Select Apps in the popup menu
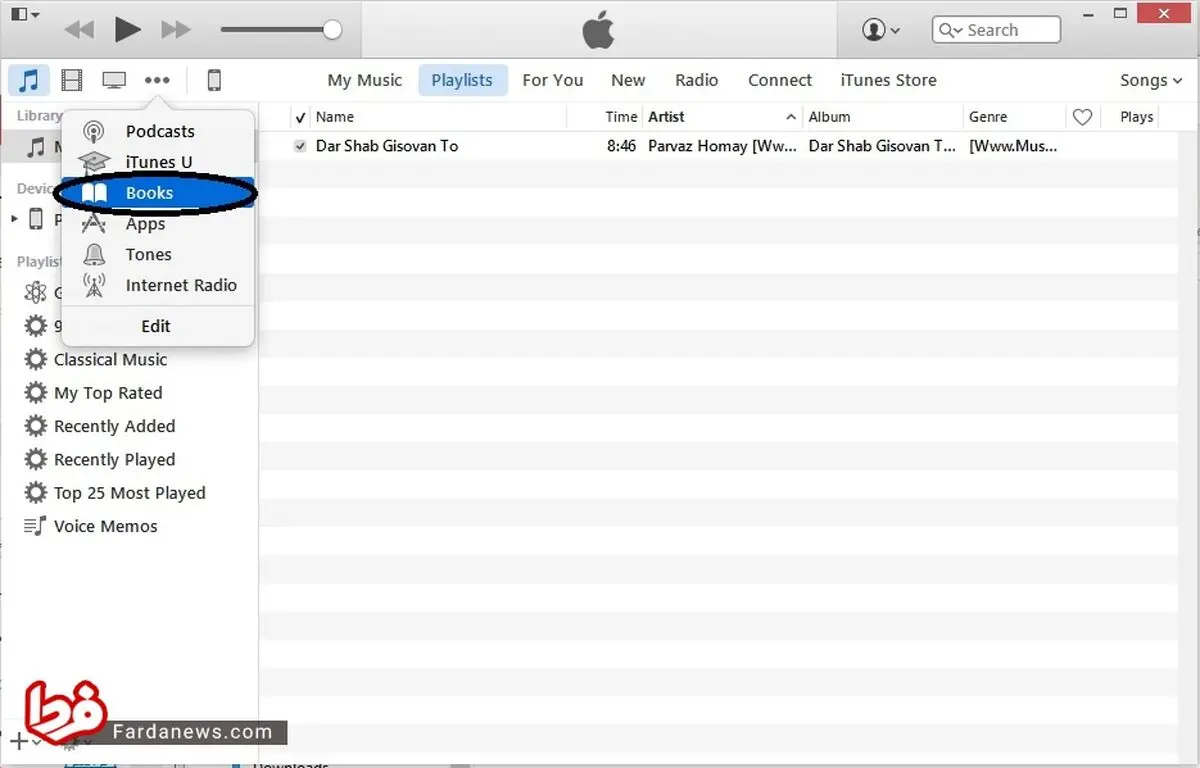The height and width of the screenshot is (768, 1200). pos(157,224)
